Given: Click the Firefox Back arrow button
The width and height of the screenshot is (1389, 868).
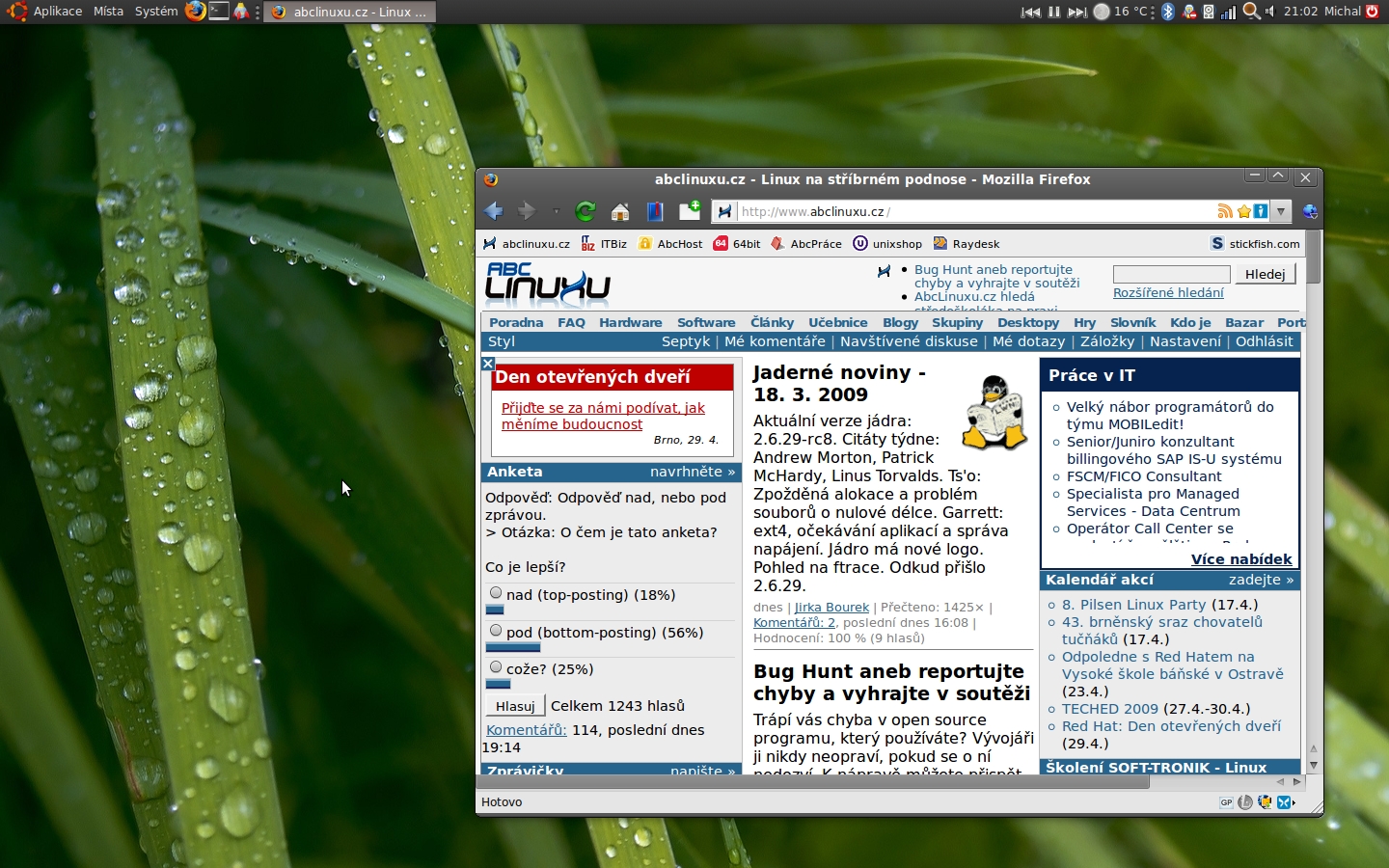Looking at the screenshot, I should pos(494,211).
